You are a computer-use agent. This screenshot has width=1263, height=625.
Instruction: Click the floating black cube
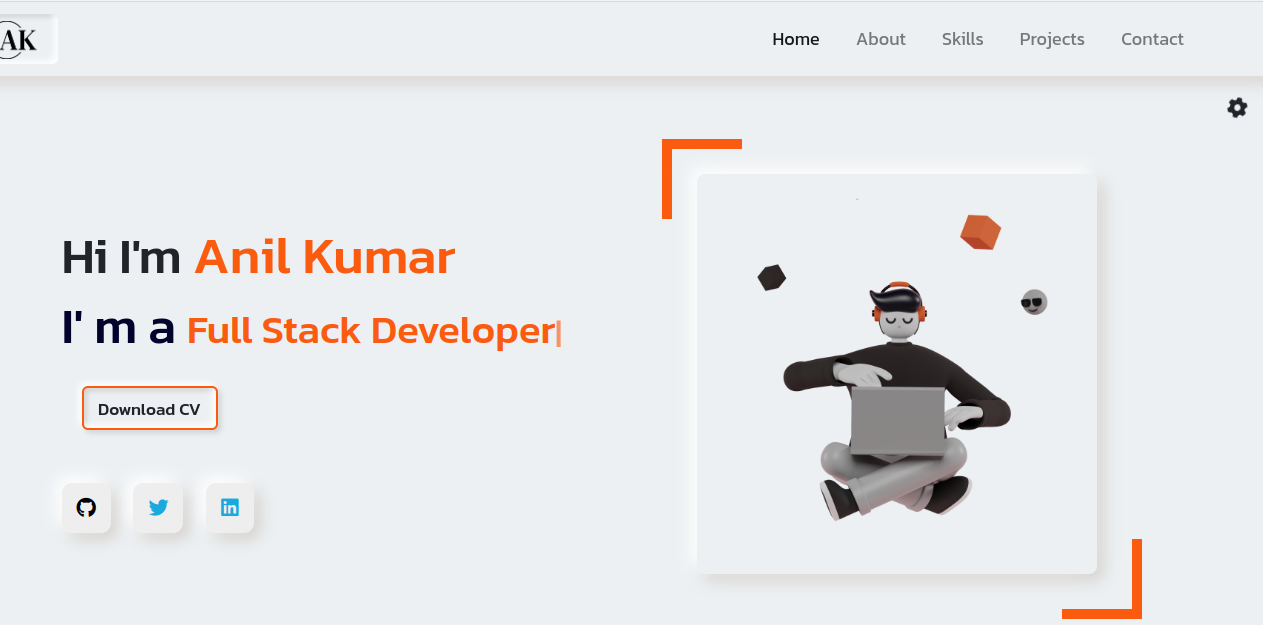pos(771,278)
